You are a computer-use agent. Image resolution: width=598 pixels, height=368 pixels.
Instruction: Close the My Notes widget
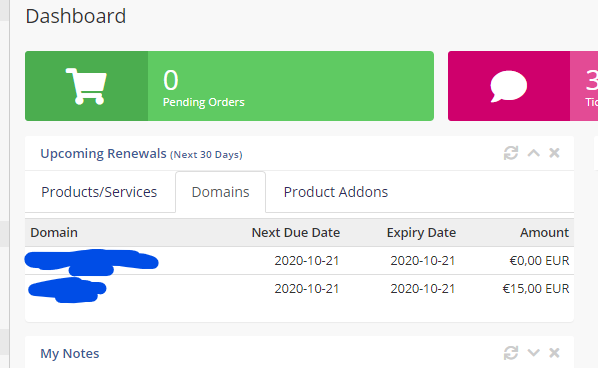tap(554, 353)
